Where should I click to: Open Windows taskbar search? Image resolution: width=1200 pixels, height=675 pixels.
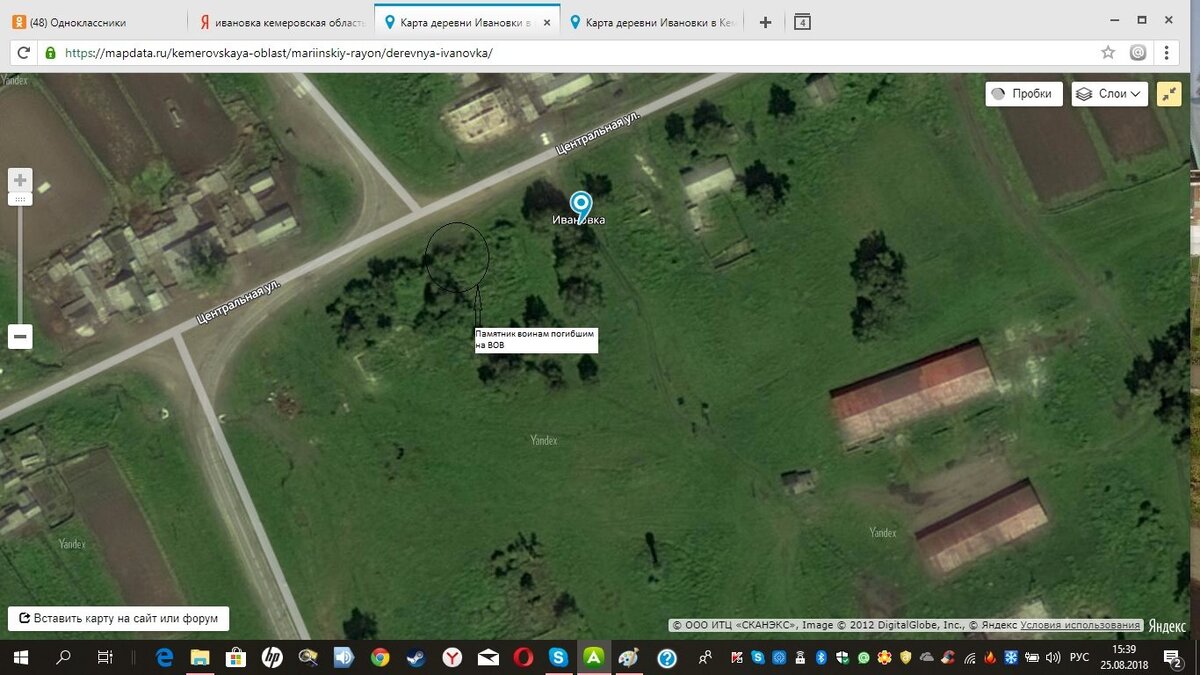(x=63, y=657)
